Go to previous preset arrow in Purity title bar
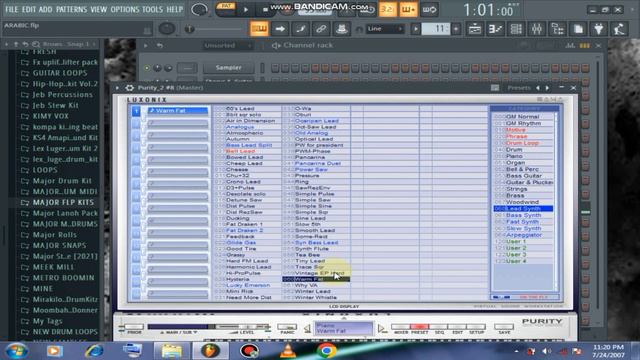The height and width of the screenshot is (360, 640). [538, 88]
